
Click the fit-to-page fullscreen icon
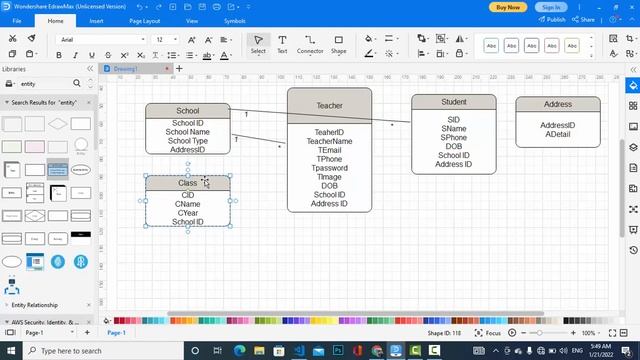pos(612,333)
